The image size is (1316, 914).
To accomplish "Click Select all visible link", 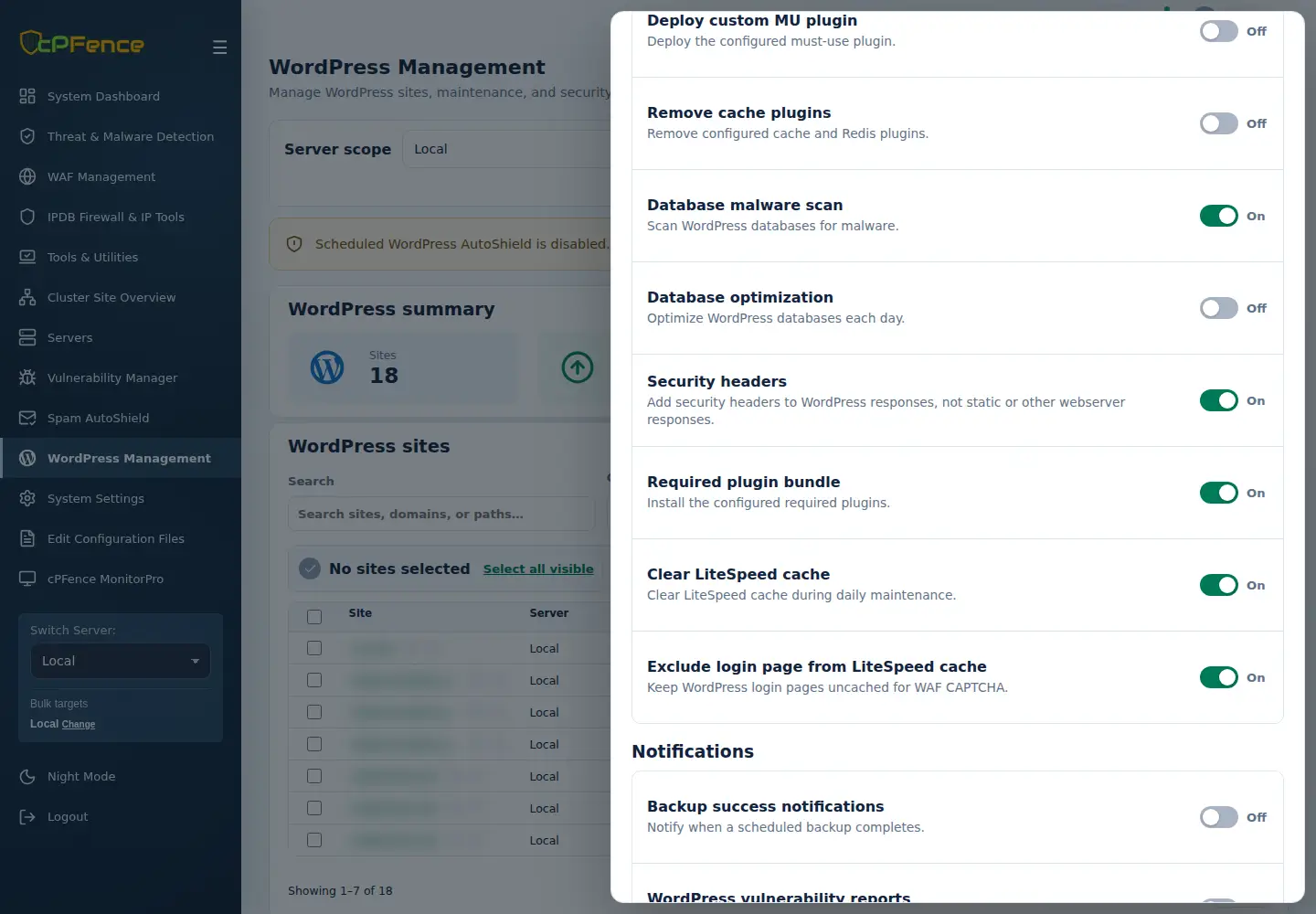I will click(x=538, y=569).
